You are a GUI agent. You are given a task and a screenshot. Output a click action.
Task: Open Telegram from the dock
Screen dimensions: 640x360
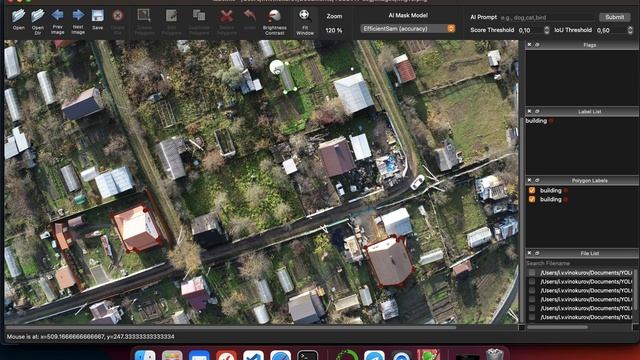pos(374,355)
